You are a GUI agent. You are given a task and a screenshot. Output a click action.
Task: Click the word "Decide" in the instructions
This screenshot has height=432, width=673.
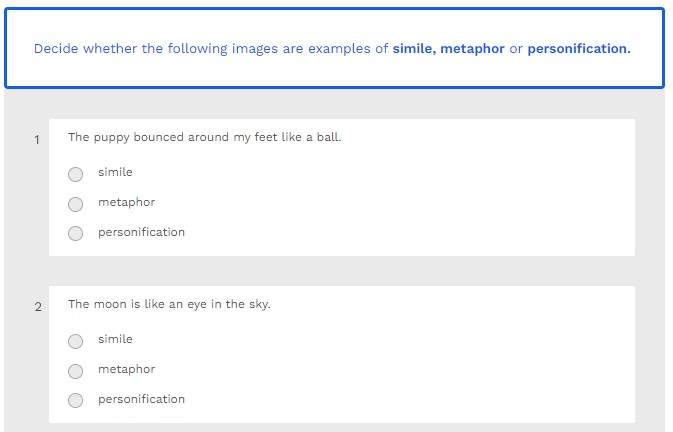(x=56, y=48)
